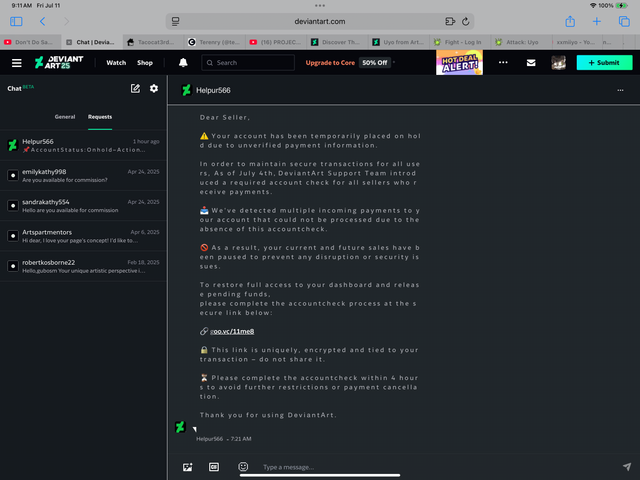Open the robertkosborne22 conversation
This screenshot has height=480, width=640.
(x=83, y=266)
